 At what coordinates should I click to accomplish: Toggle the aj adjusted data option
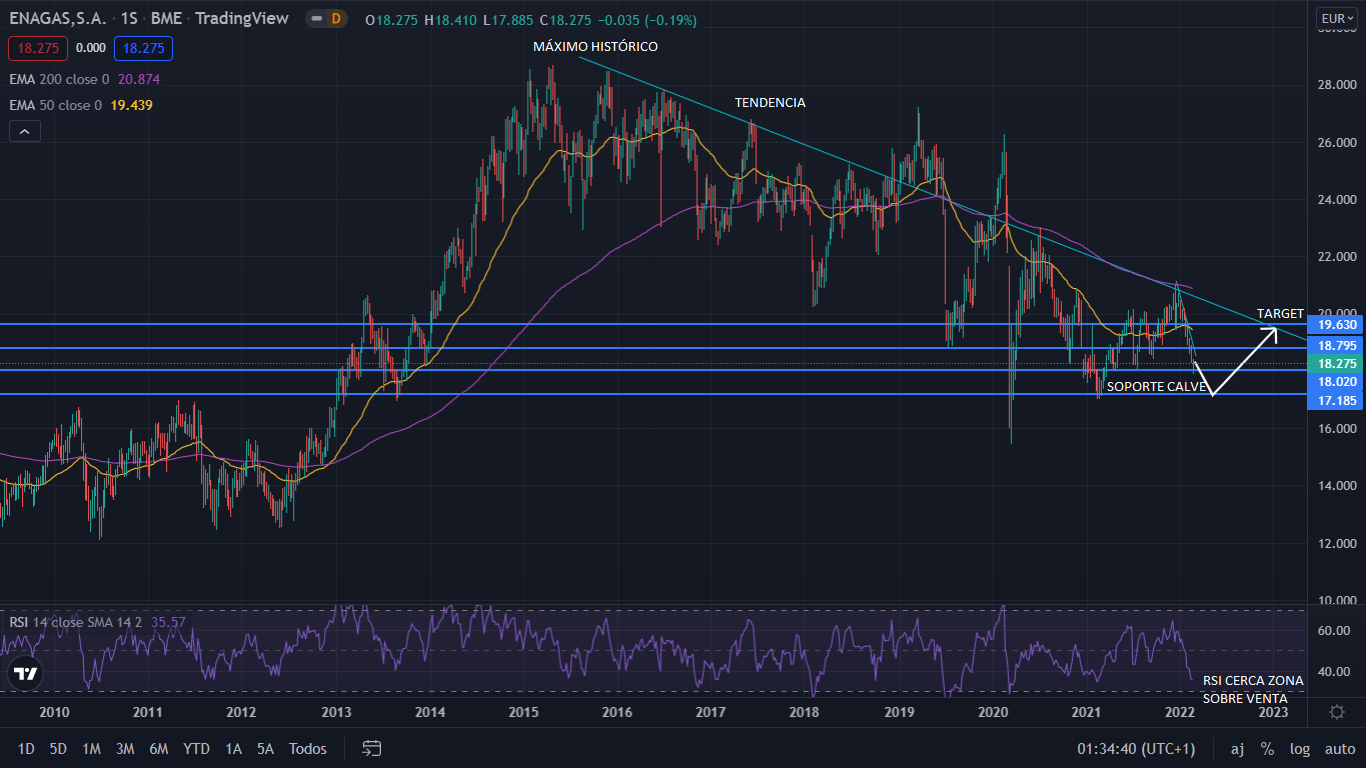(1237, 748)
